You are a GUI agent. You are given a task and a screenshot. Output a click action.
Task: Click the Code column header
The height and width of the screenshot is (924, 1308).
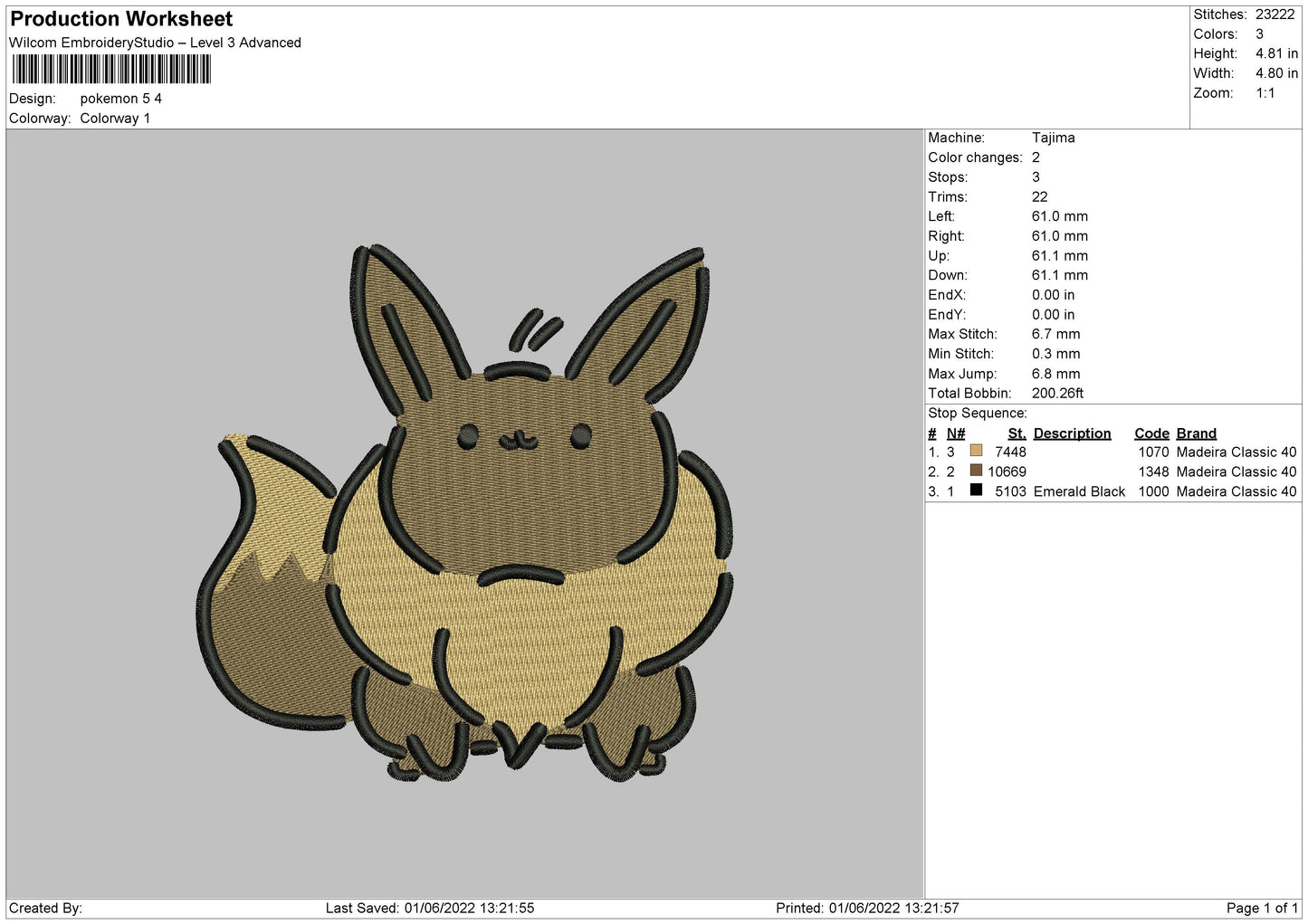coord(1152,433)
